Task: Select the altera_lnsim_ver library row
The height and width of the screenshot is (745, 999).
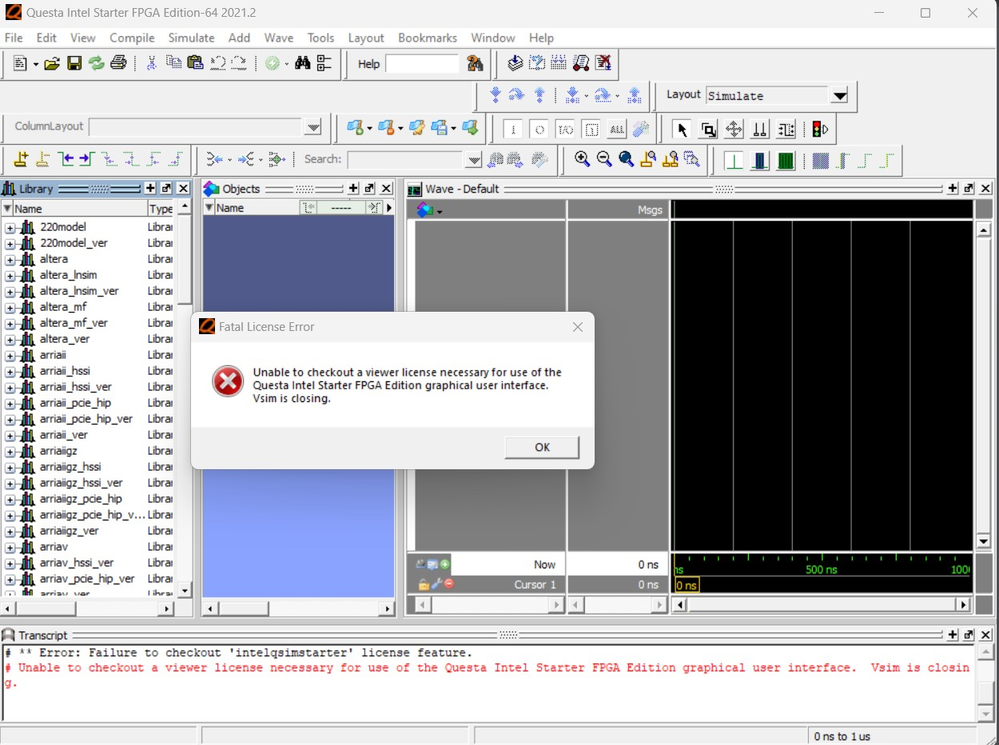Action: 79,291
